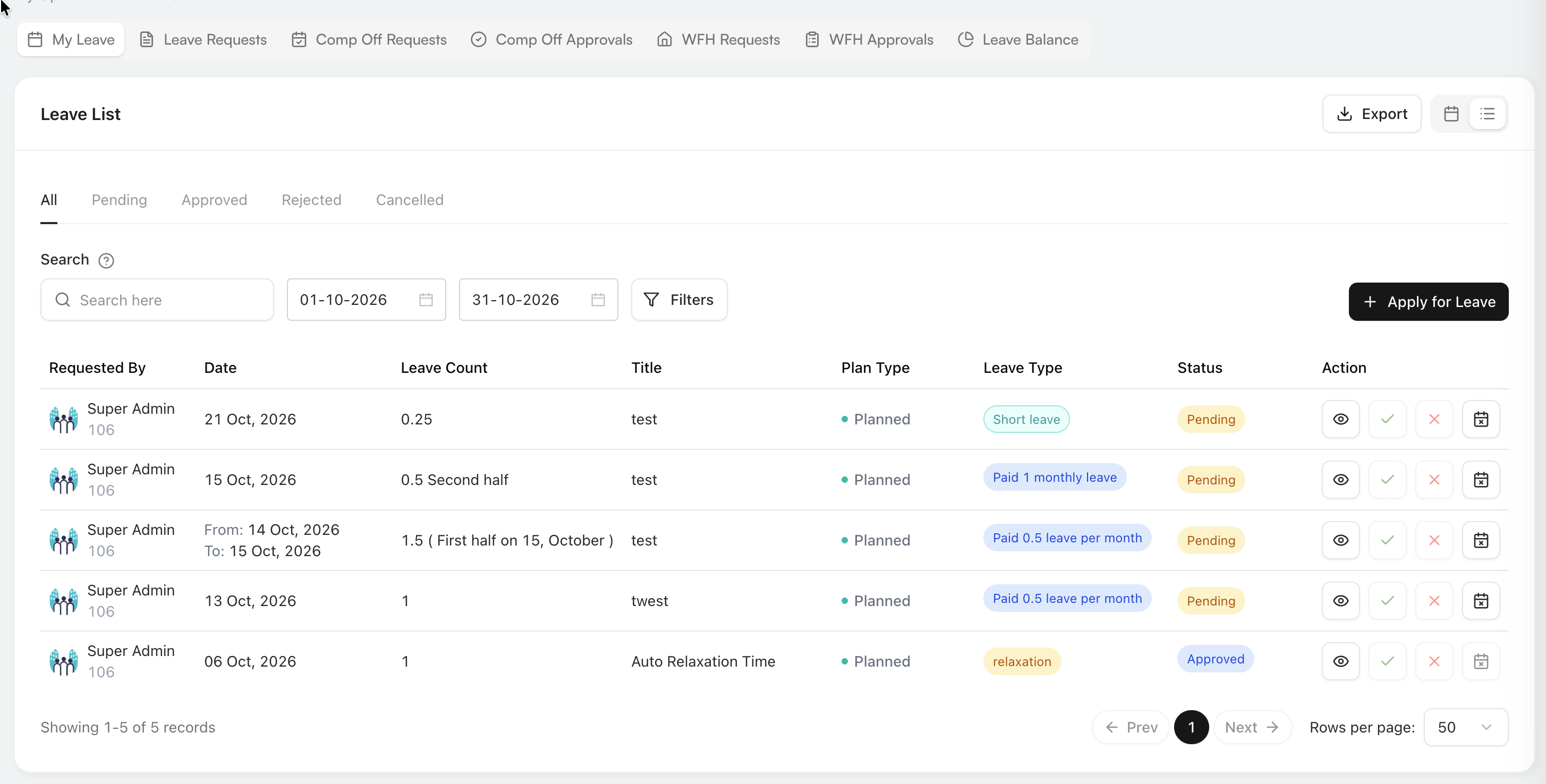Go to Next page
This screenshot has width=1546, height=784.
pyautogui.click(x=1252, y=727)
